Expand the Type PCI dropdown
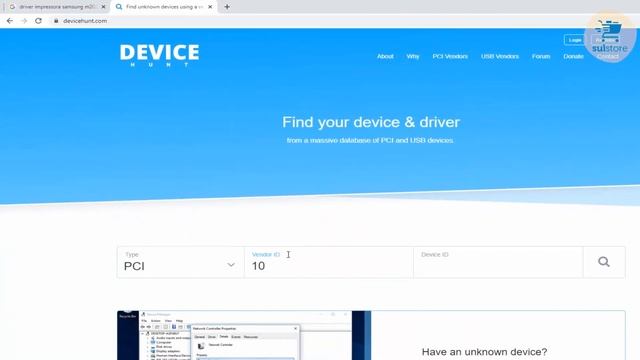The width and height of the screenshot is (640, 360). tap(180, 262)
